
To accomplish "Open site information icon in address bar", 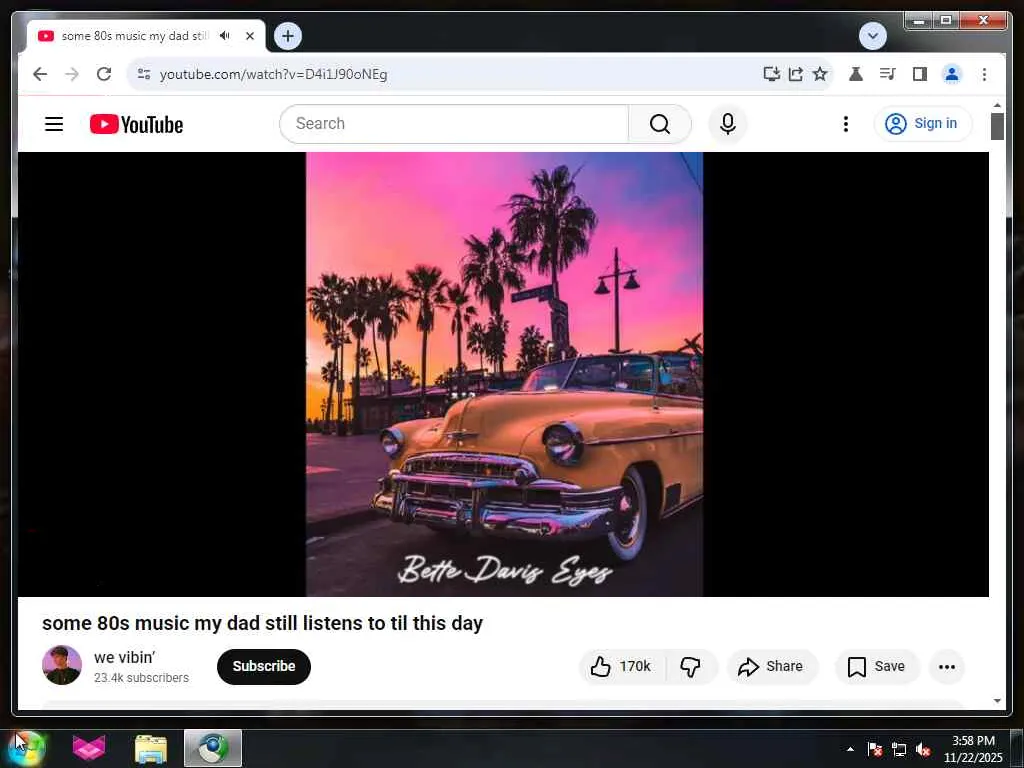I will (x=144, y=74).
